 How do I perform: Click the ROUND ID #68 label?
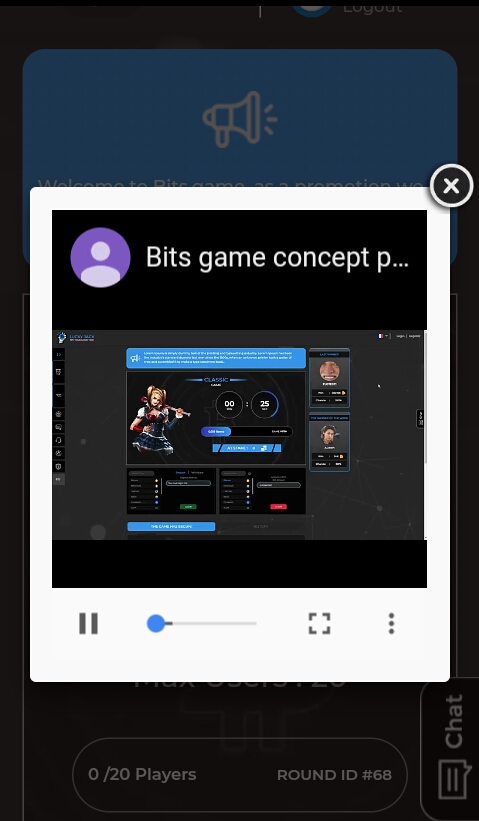coord(334,775)
